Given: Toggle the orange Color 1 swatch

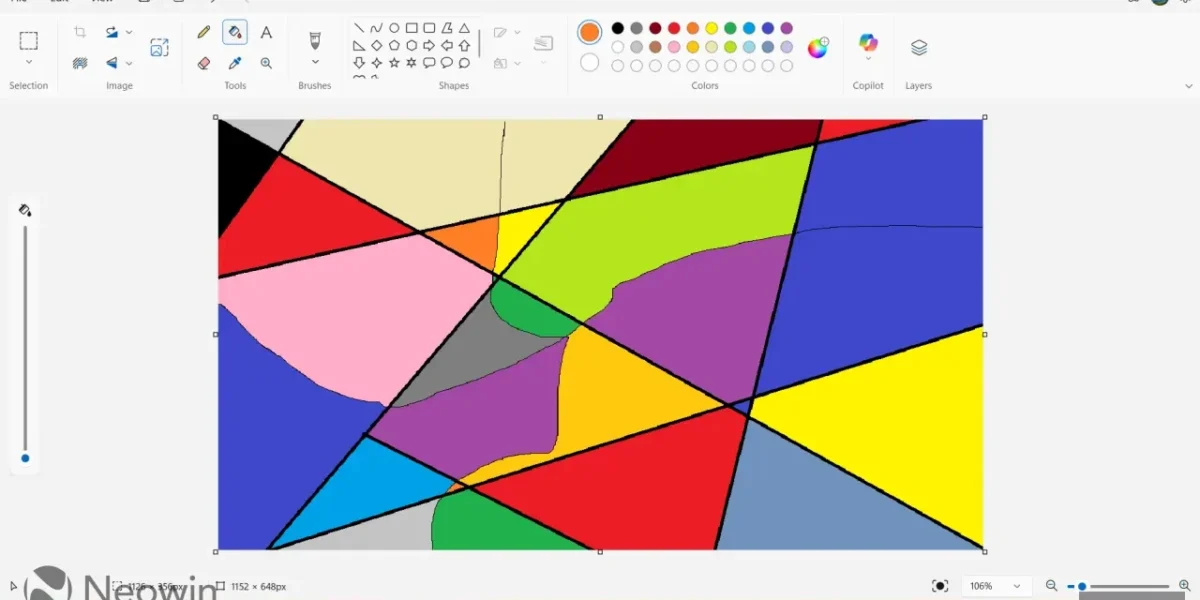Looking at the screenshot, I should 590,32.
